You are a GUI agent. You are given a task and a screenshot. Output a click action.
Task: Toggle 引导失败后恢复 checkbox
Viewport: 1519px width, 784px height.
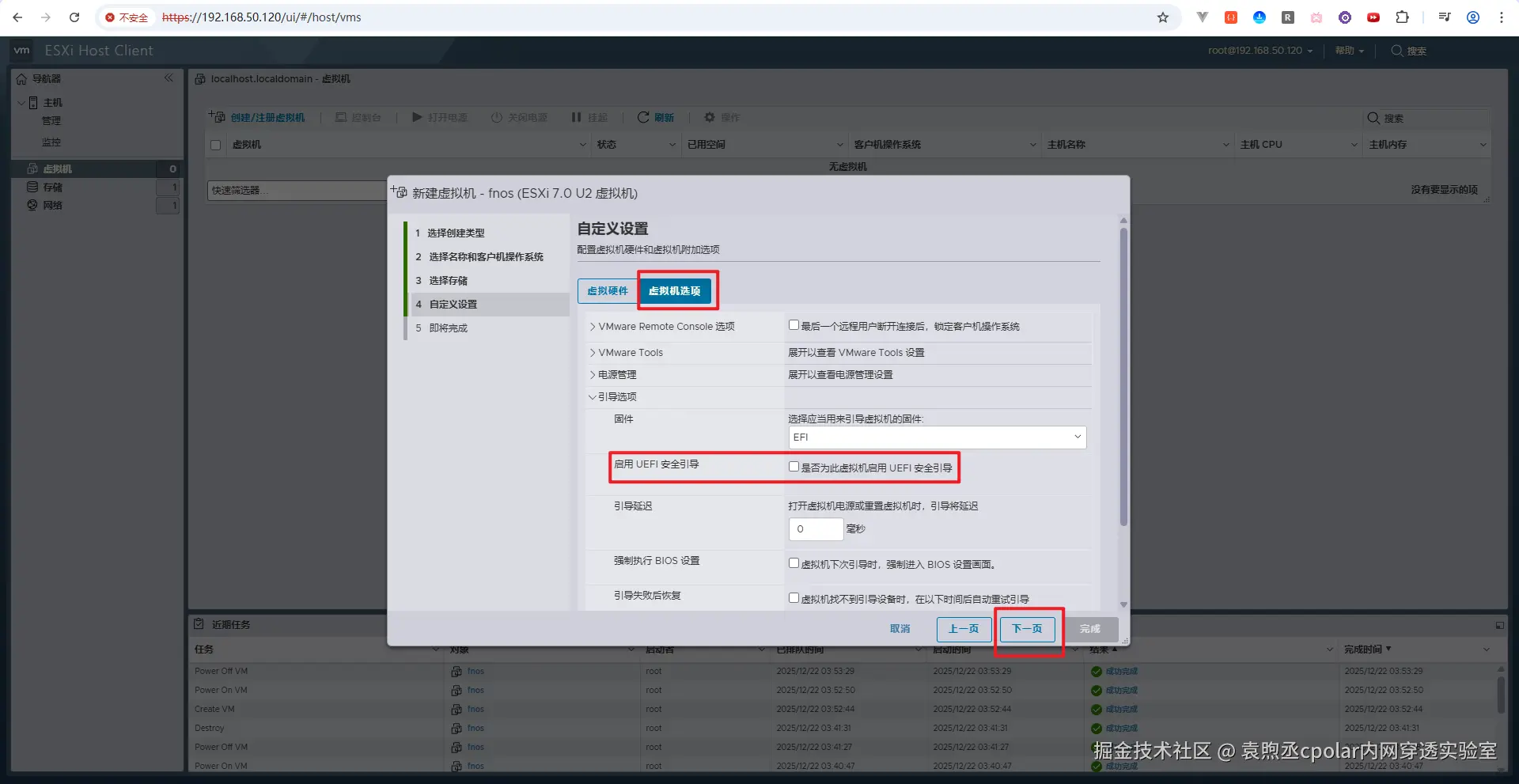click(x=794, y=598)
